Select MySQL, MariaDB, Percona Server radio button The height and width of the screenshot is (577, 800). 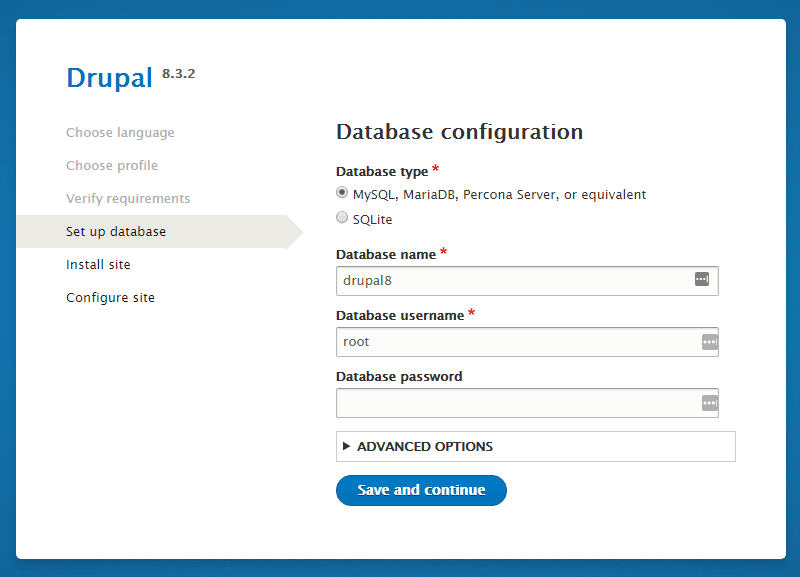[342, 193]
